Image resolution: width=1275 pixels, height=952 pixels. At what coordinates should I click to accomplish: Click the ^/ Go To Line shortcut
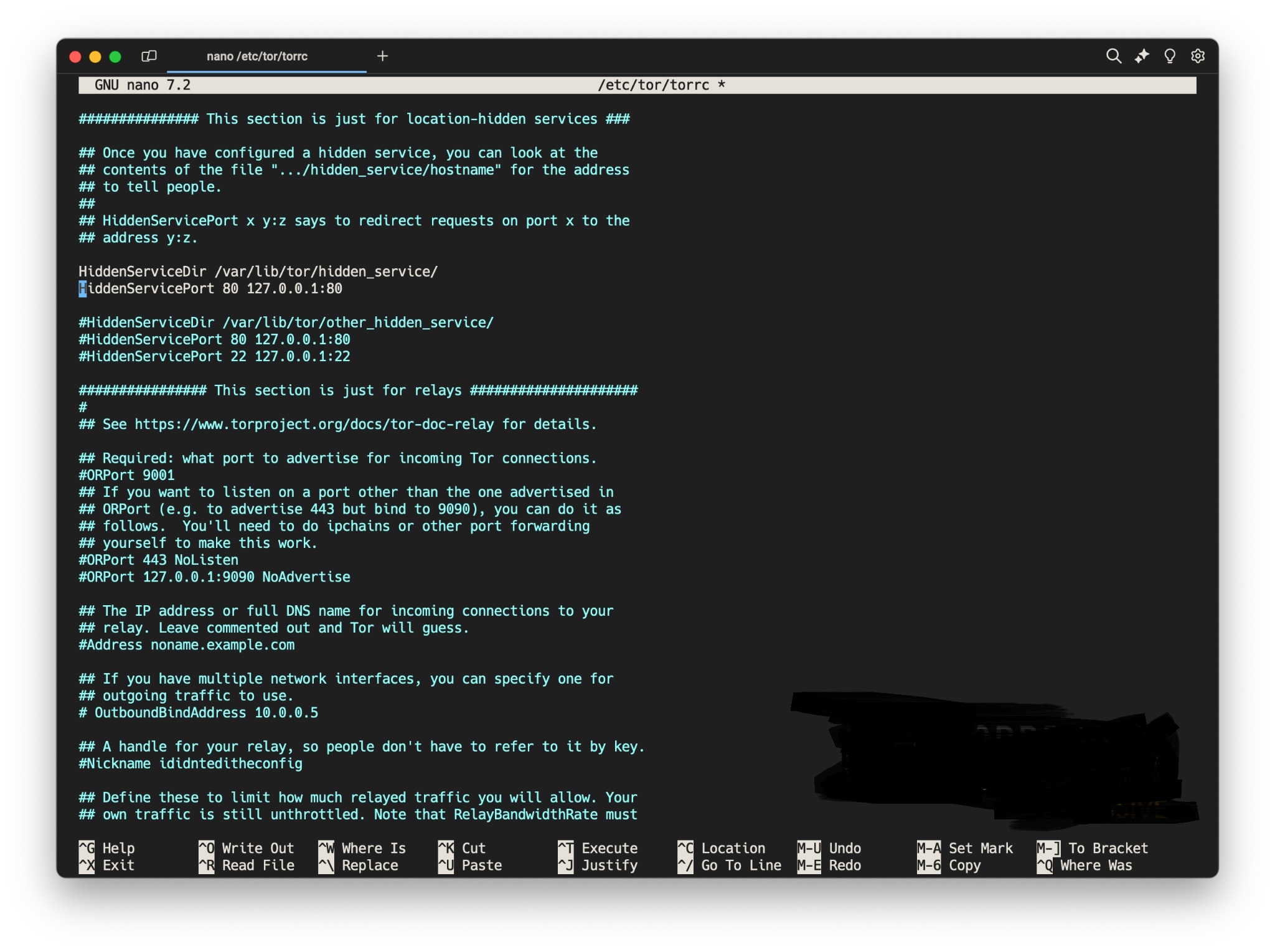pos(730,865)
